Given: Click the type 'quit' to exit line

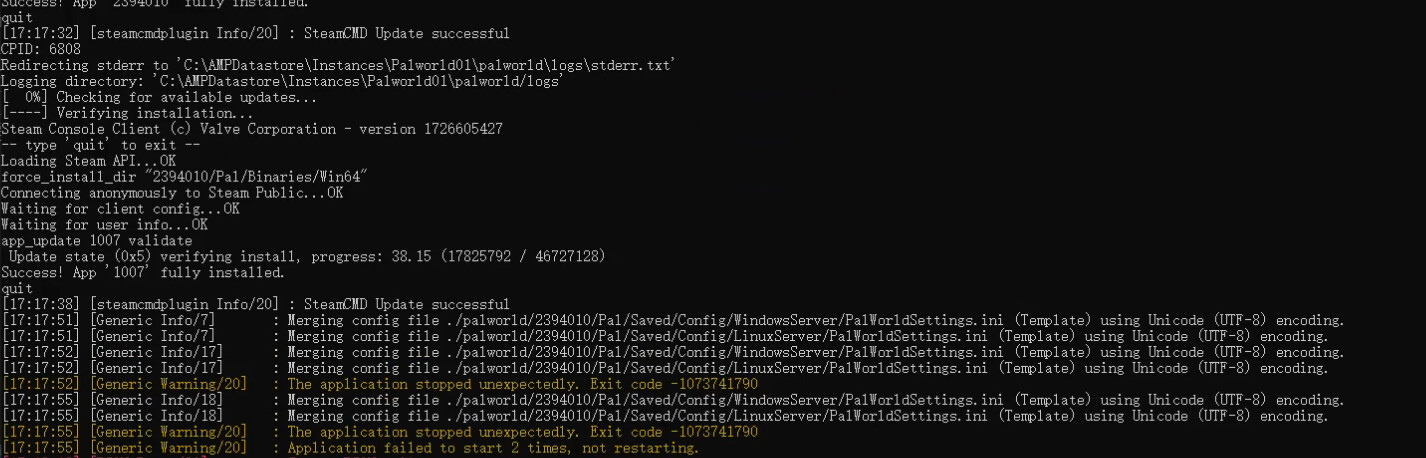Looking at the screenshot, I should point(100,145).
